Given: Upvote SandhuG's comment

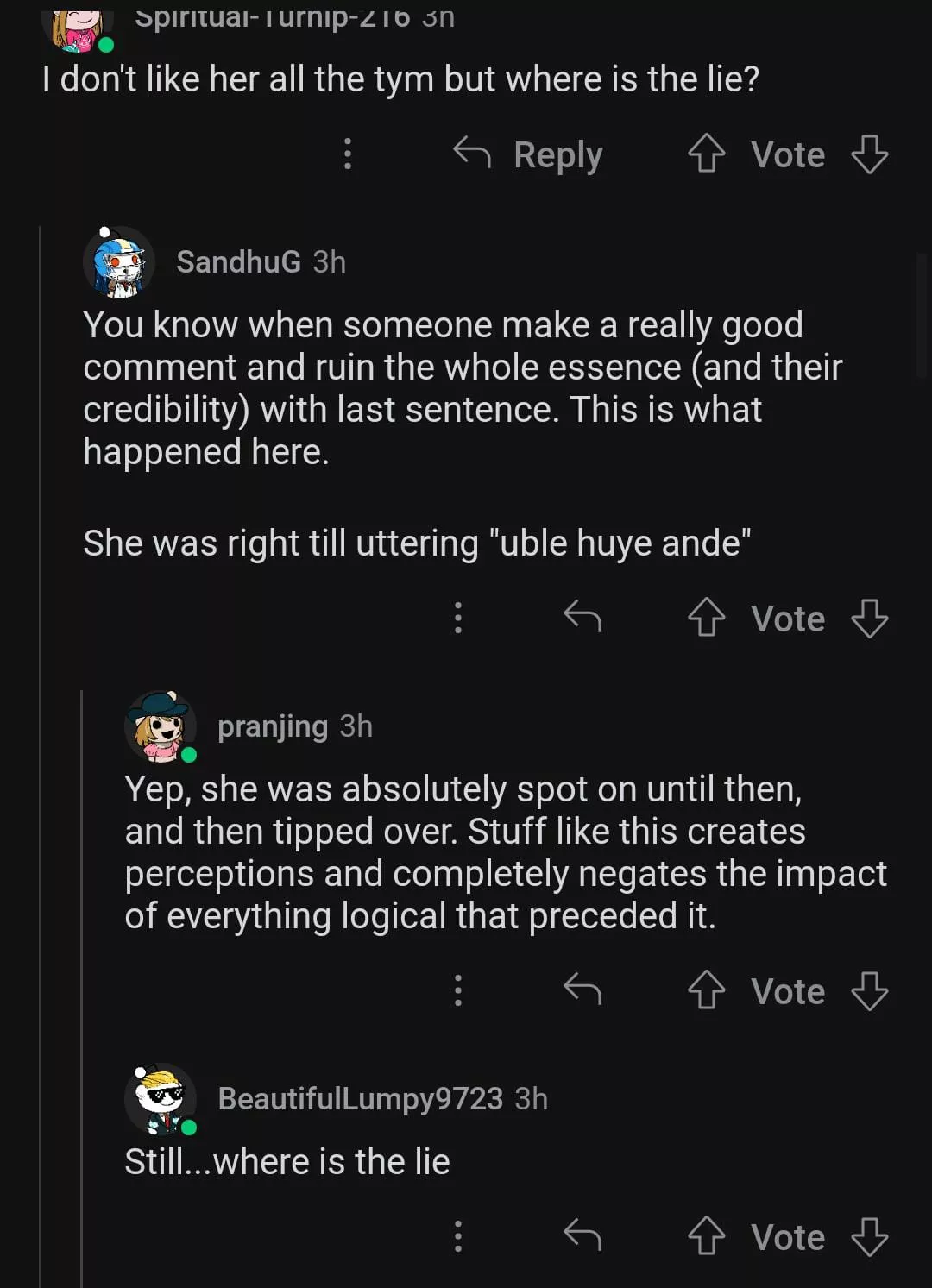Looking at the screenshot, I should click(x=706, y=618).
